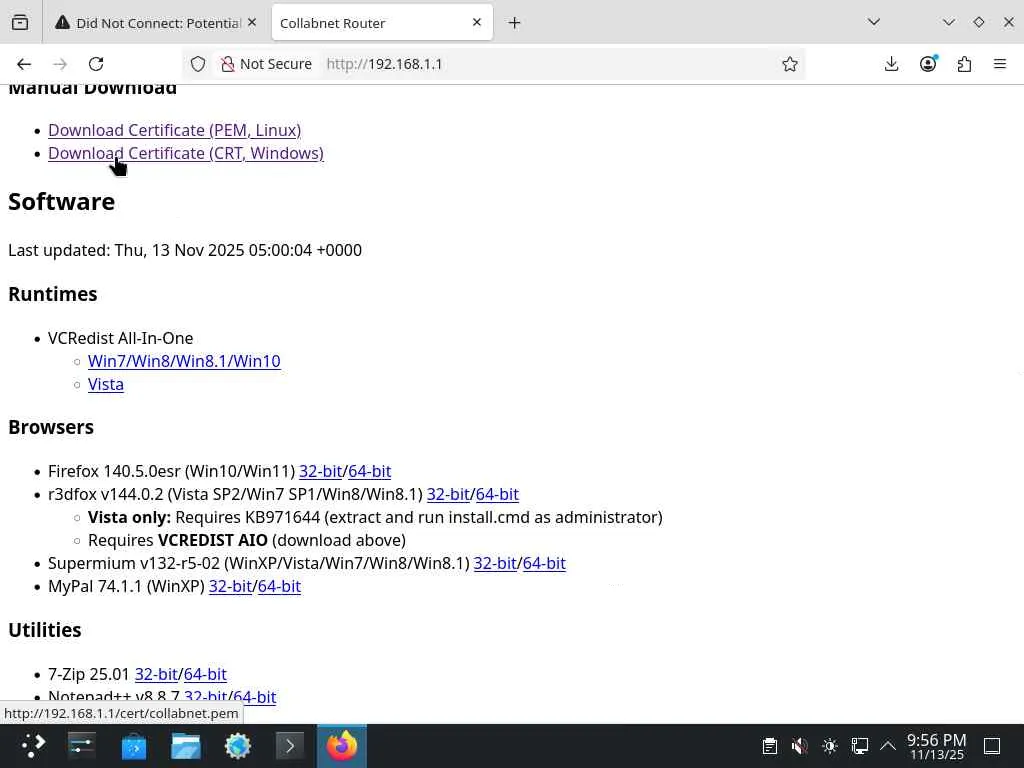This screenshot has width=1024, height=768.
Task: Expand hidden system tray icons
Action: click(x=888, y=746)
